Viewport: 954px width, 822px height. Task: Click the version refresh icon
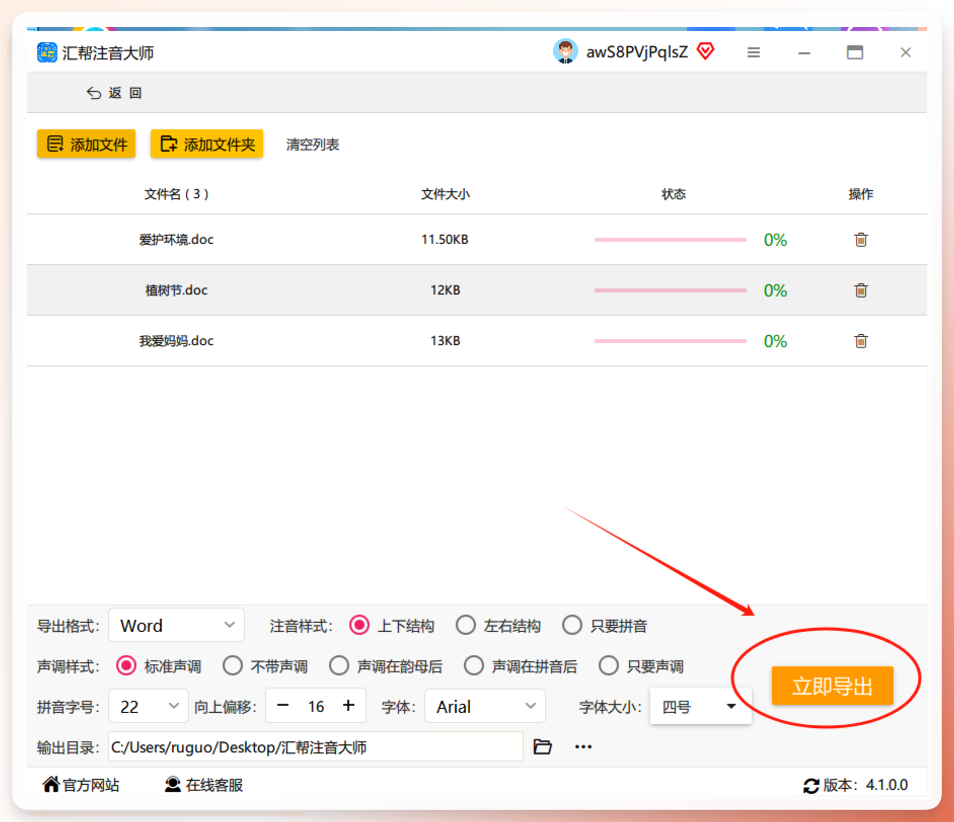(810, 785)
